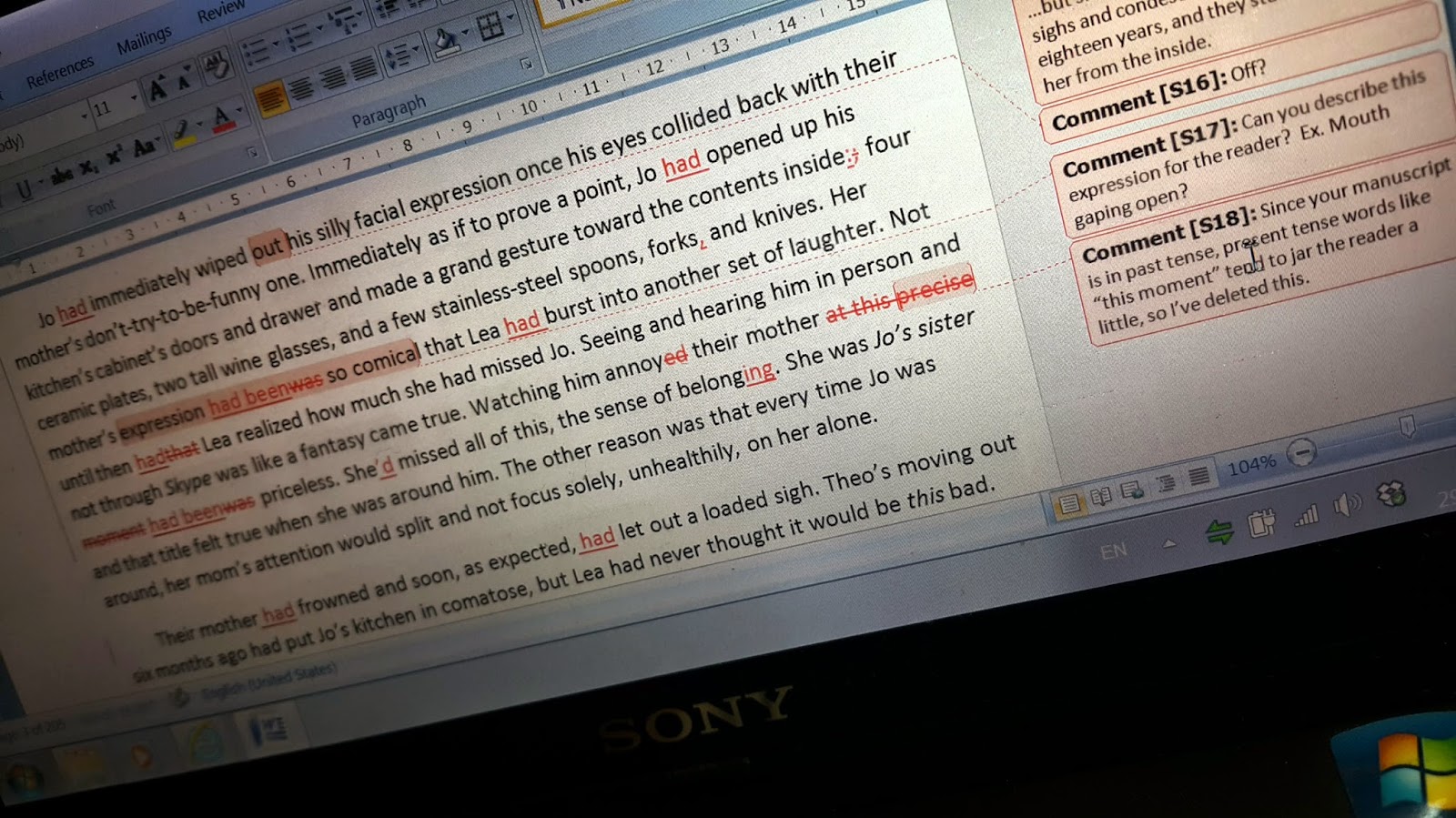Open the Change Case menu
Viewport: 1456px width, 818px height.
pyautogui.click(x=146, y=146)
